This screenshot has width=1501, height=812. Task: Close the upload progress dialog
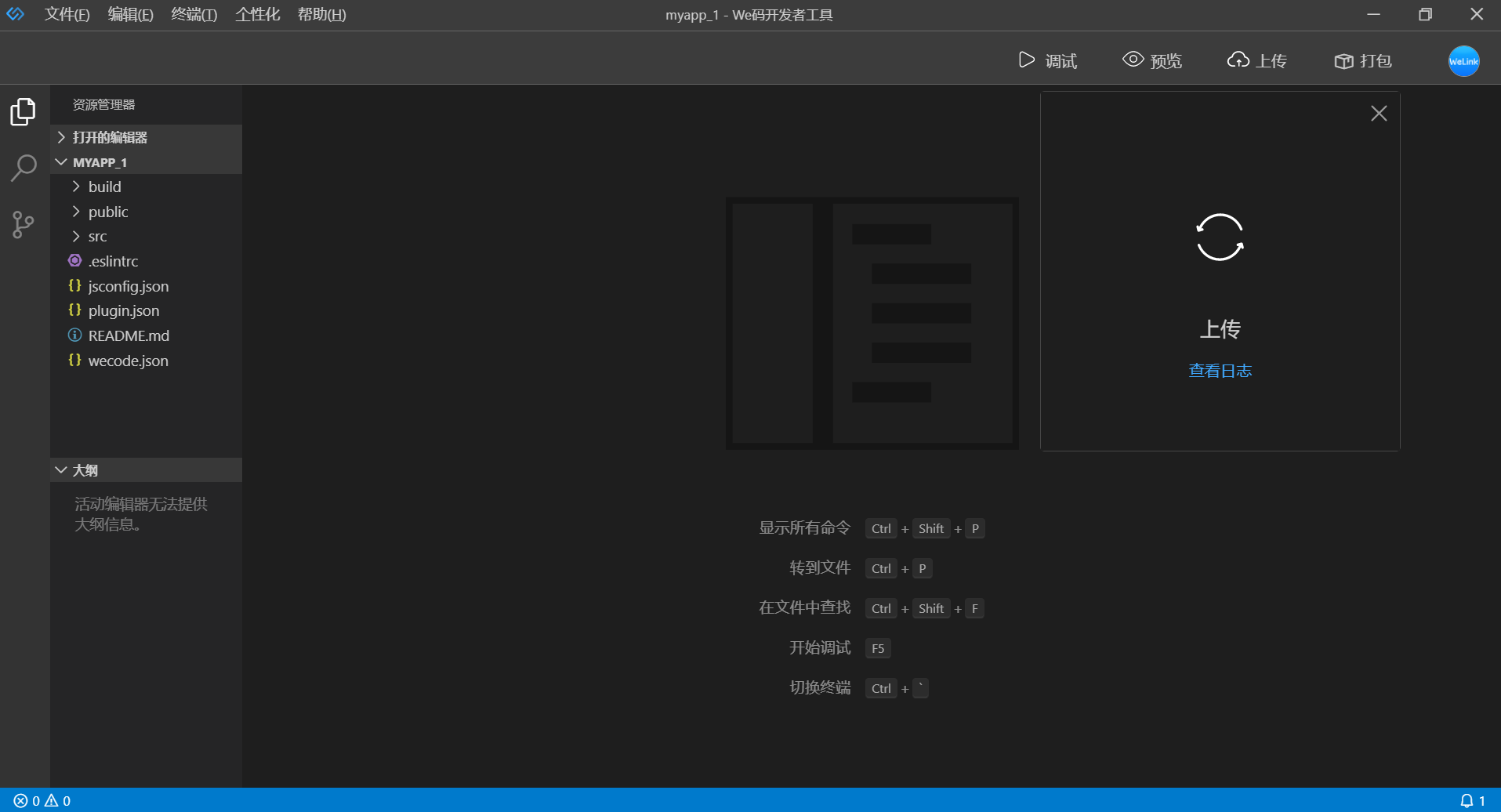(x=1379, y=113)
